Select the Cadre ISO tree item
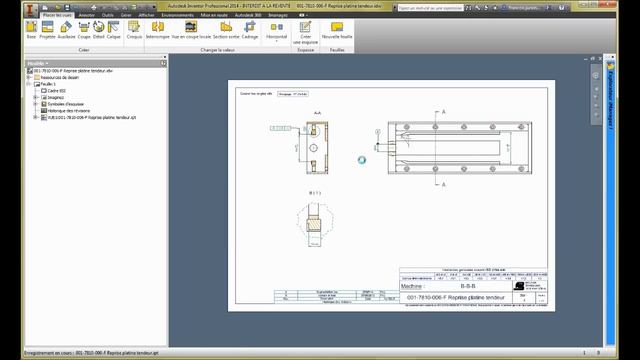This screenshot has height=360, width=640. pos(56,91)
